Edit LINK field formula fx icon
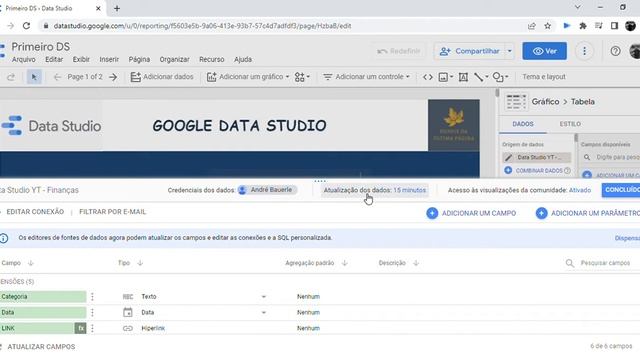640x360 pixels. click(x=80, y=328)
